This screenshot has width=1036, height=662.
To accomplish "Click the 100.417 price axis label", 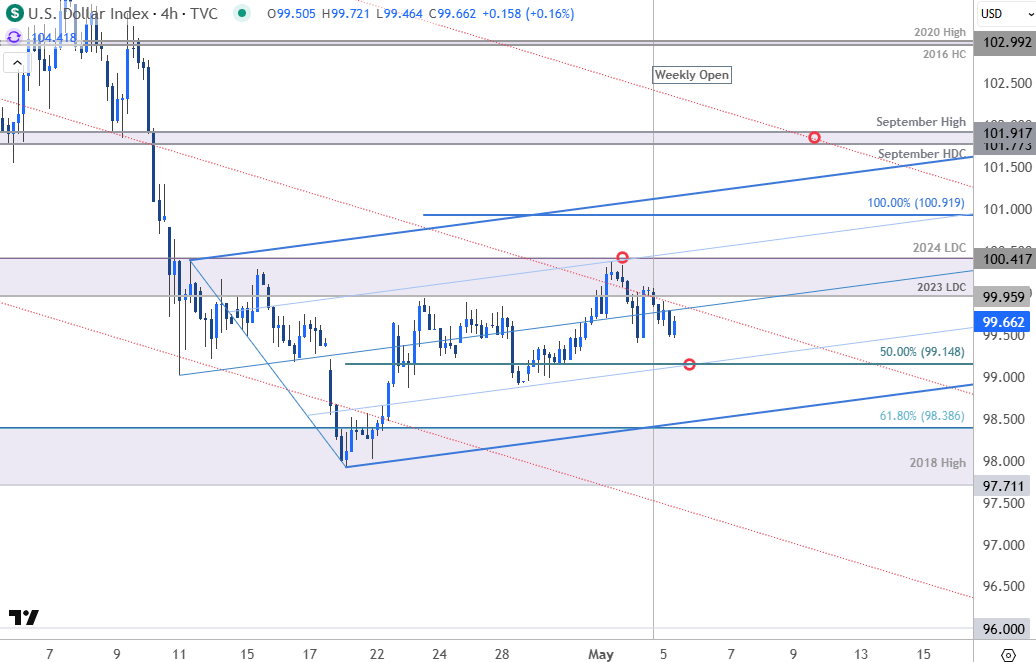I will pos(1006,259).
